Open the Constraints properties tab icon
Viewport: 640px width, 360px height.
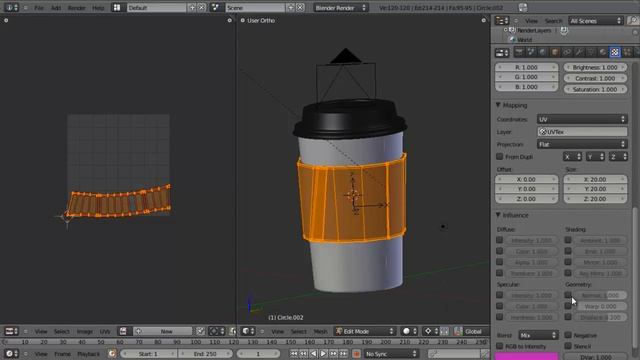(567, 52)
